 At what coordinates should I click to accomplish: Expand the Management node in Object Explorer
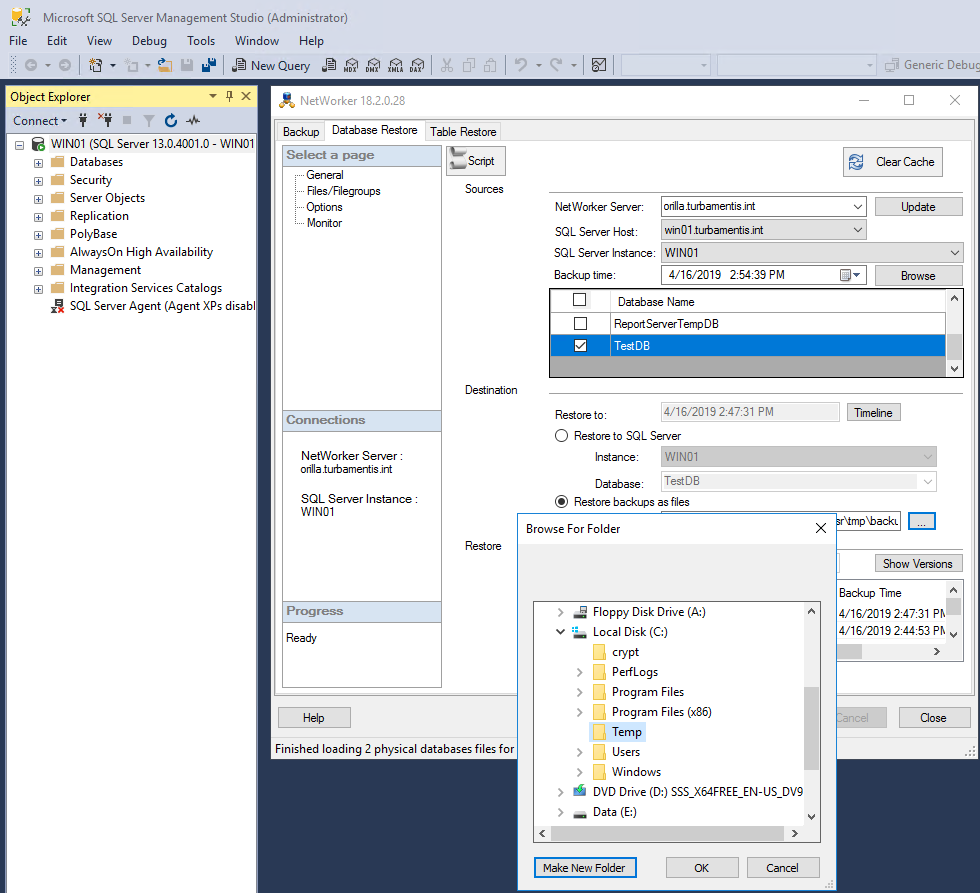(38, 271)
